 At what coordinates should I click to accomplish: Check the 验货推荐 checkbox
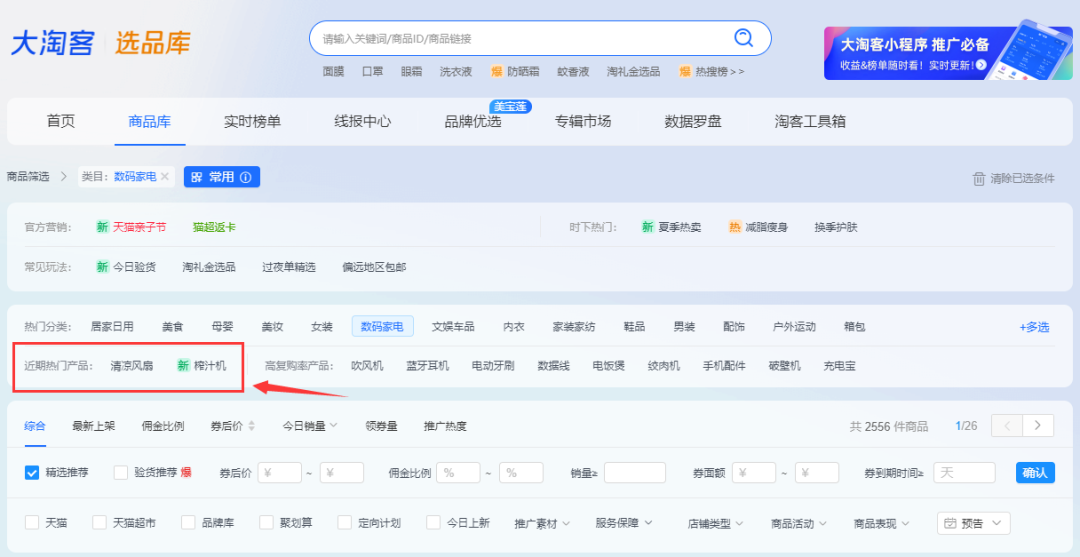121,473
